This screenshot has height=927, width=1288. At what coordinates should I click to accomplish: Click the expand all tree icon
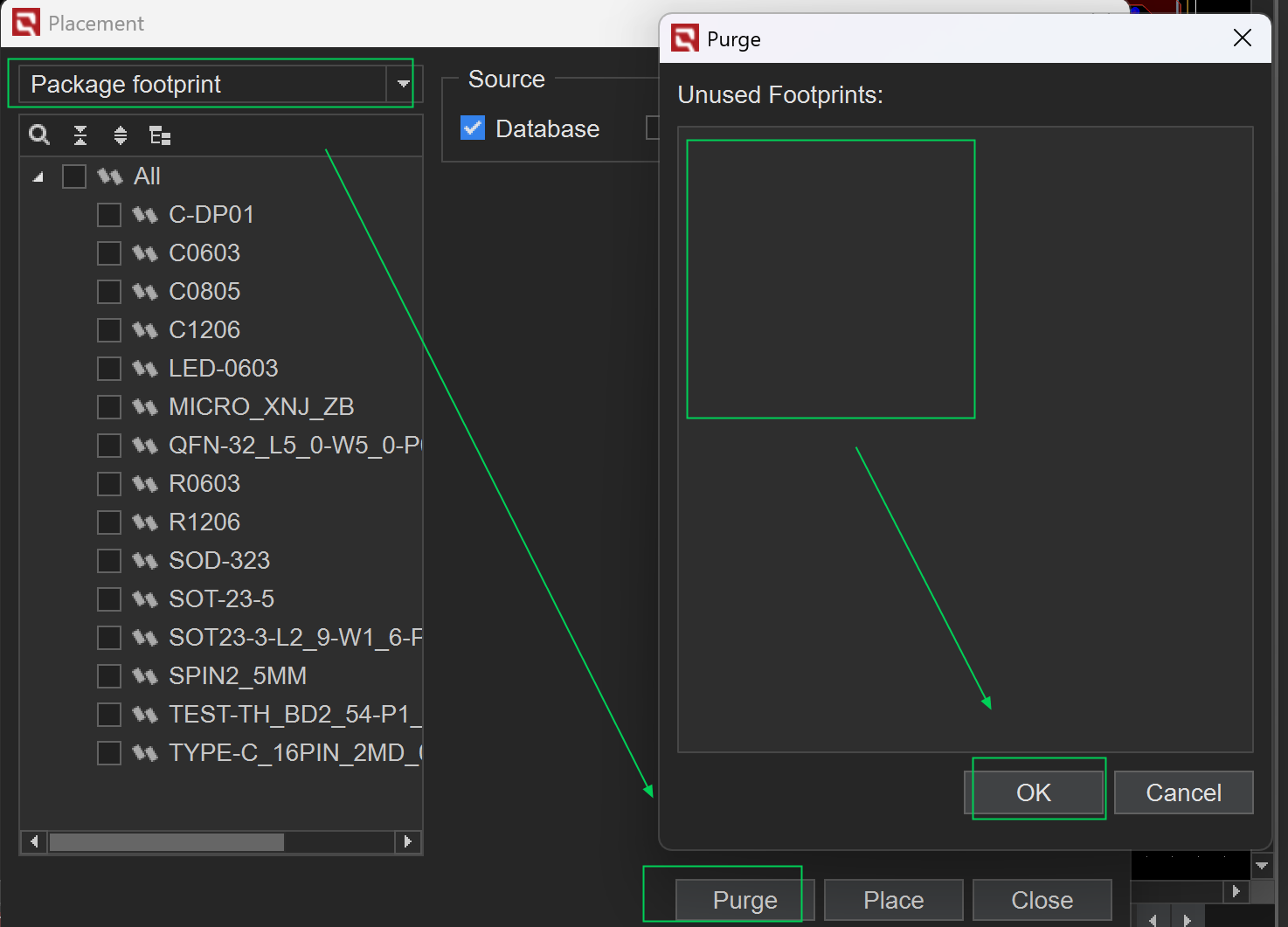tap(121, 135)
